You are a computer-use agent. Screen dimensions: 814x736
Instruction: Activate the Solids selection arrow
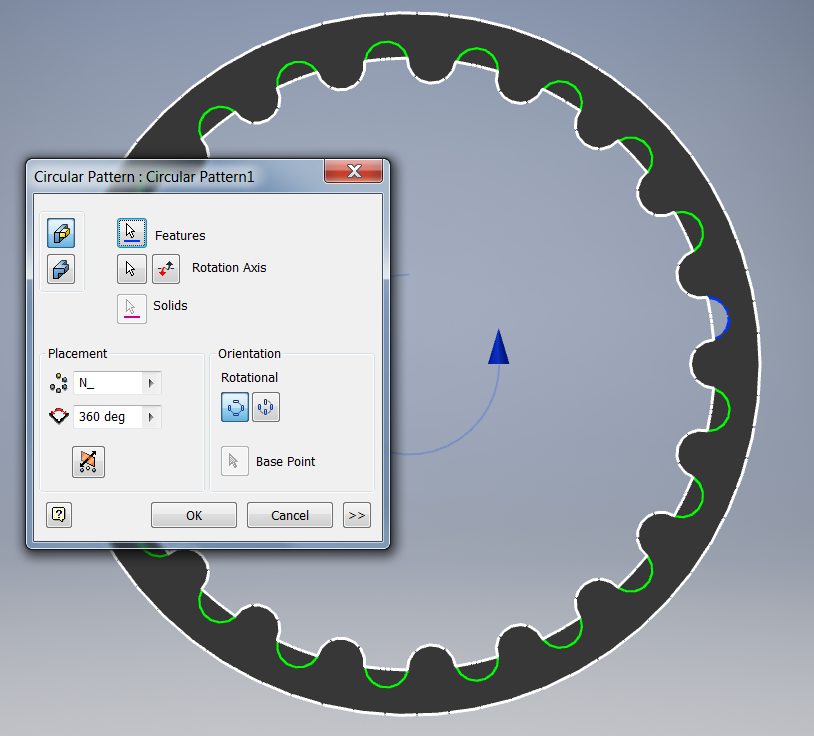click(132, 309)
